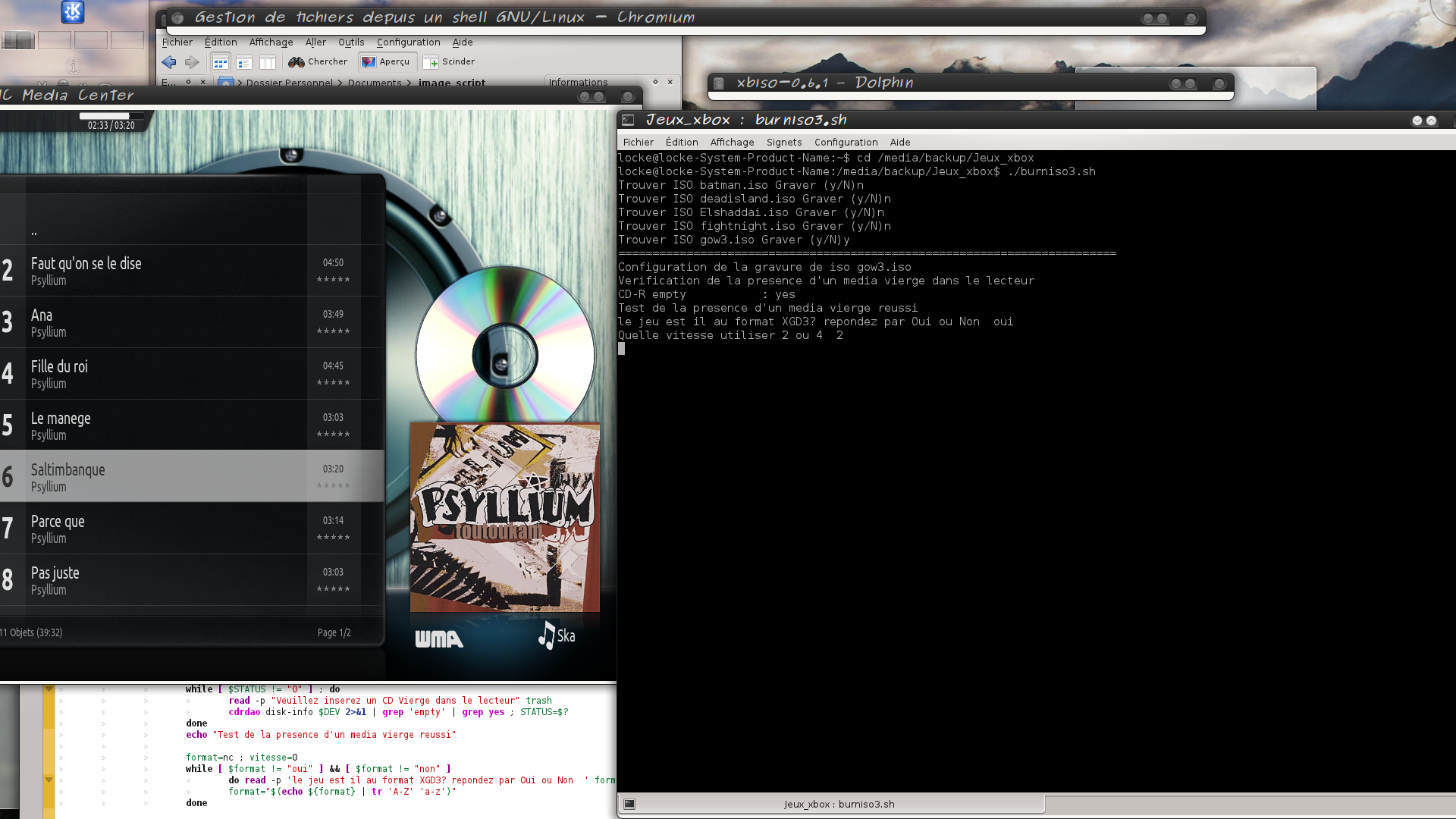This screenshot has height=819, width=1456.
Task: Collapse the second while-loop fold marker in editor
Action: click(x=49, y=780)
